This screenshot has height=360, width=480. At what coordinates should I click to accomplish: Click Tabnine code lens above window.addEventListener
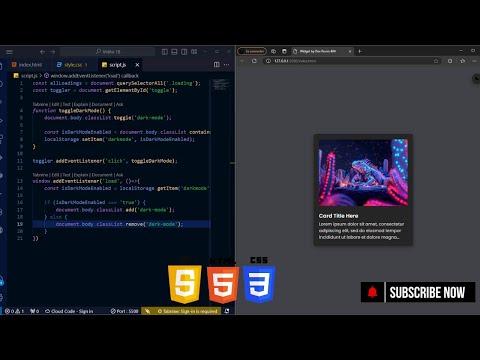point(78,175)
